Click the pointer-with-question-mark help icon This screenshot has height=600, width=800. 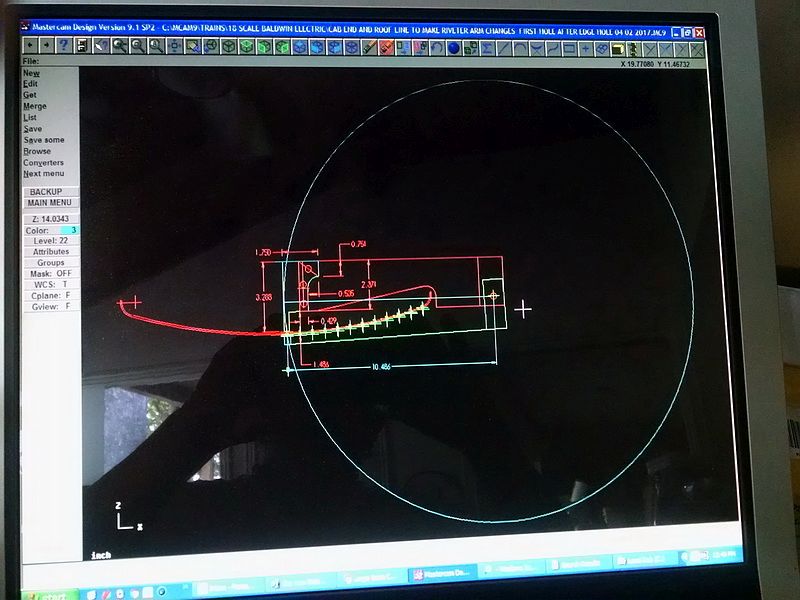pos(101,46)
